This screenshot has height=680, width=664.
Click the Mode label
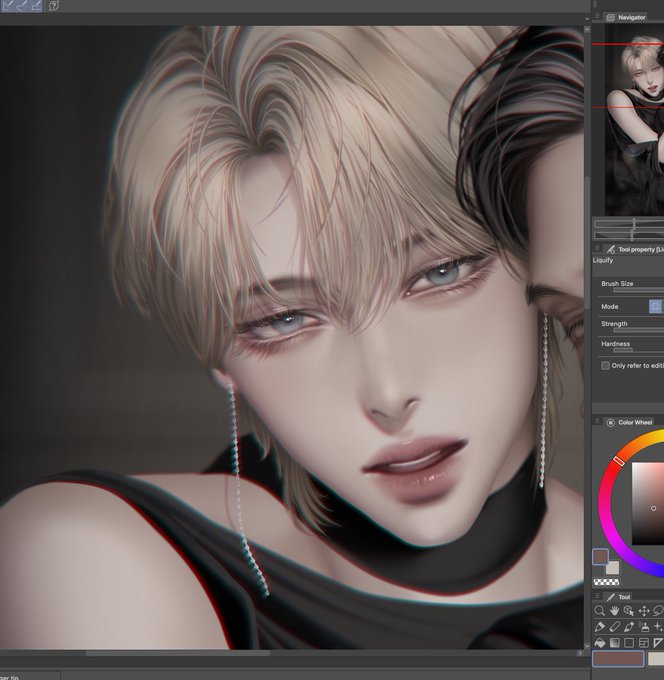610,307
